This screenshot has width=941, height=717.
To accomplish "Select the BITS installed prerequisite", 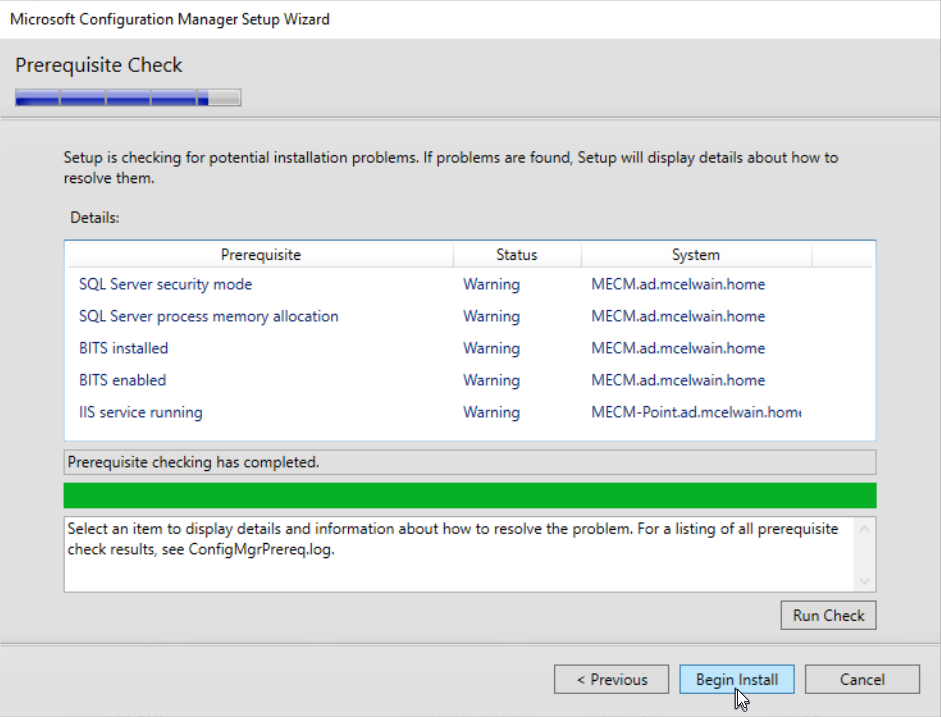I will point(123,348).
